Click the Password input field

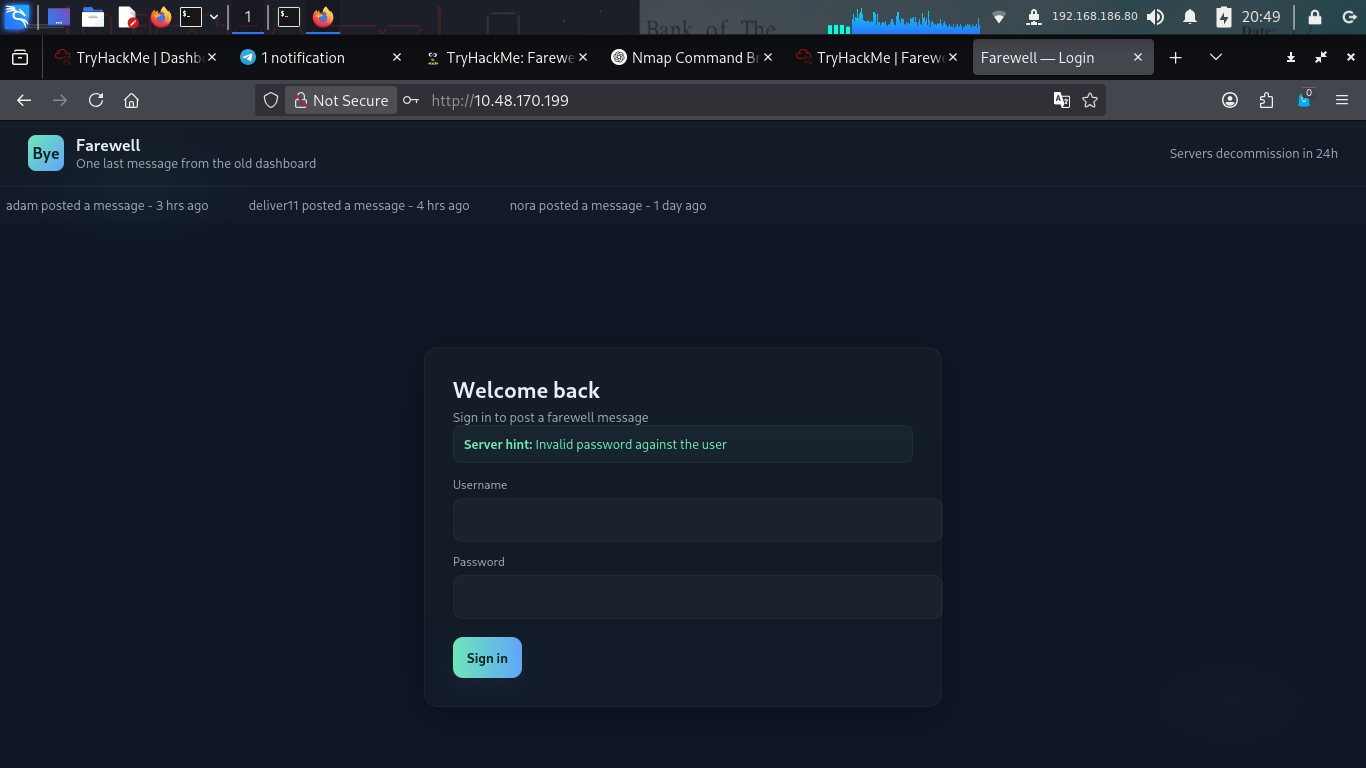point(697,597)
